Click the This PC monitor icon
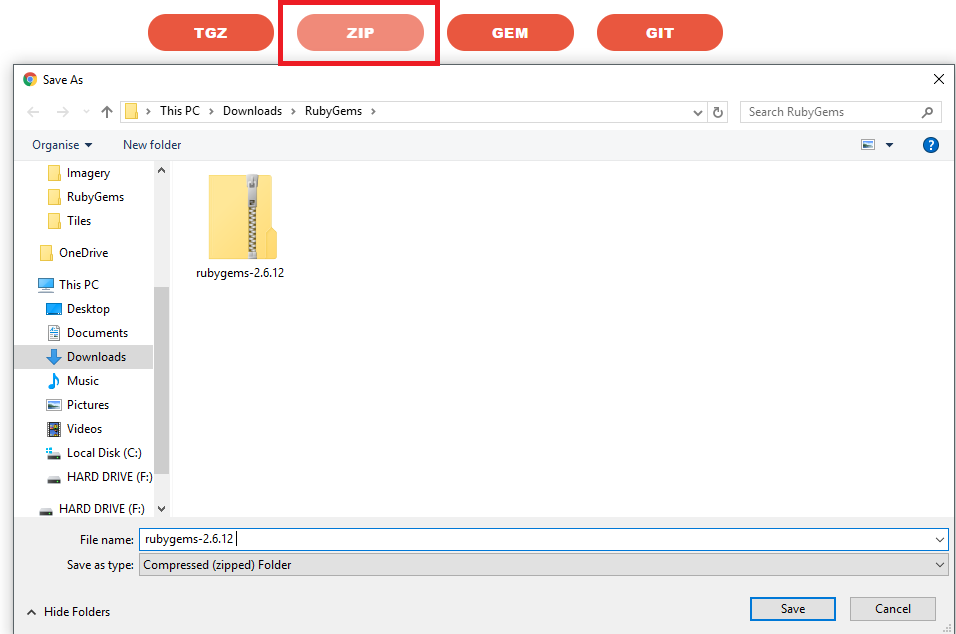 46,285
